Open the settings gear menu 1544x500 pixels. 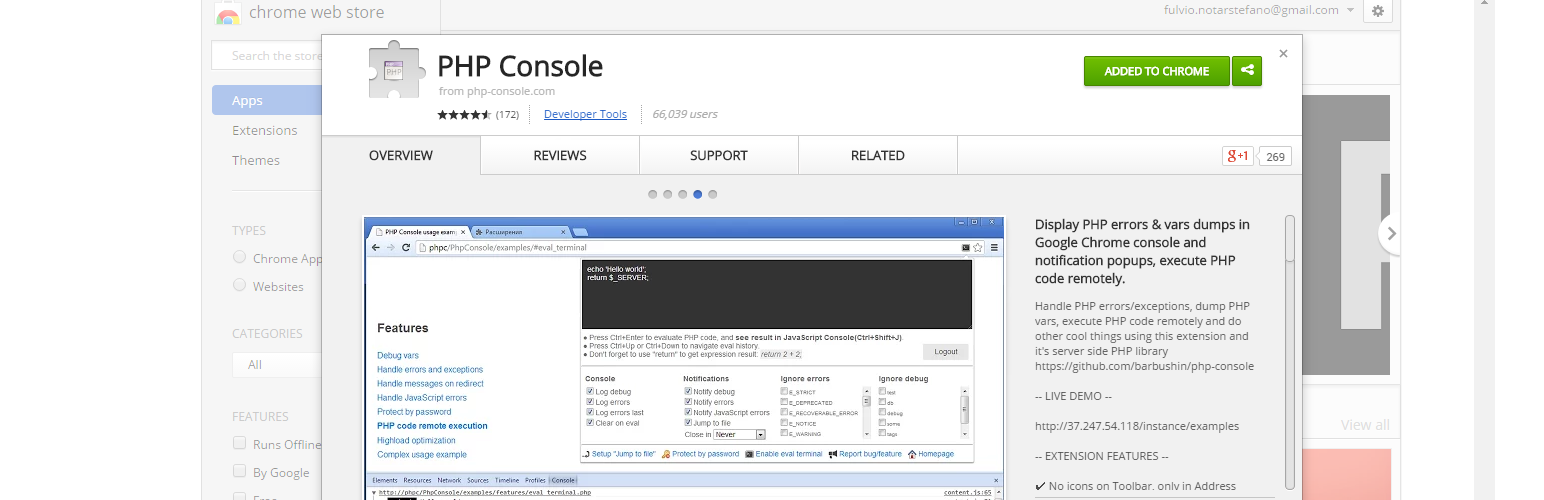coord(1378,11)
